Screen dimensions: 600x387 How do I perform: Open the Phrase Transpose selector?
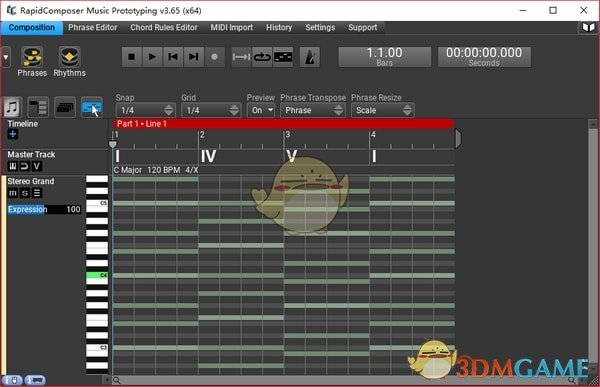point(313,110)
